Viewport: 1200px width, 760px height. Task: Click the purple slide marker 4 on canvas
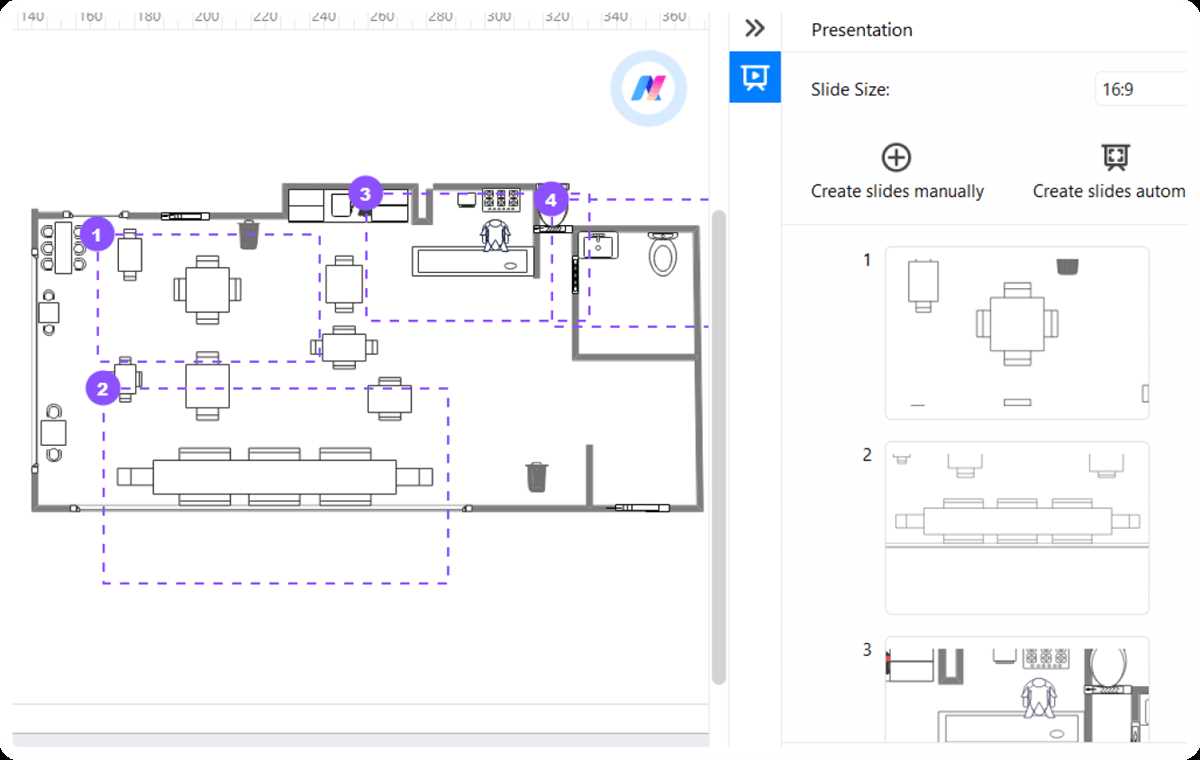pos(550,201)
